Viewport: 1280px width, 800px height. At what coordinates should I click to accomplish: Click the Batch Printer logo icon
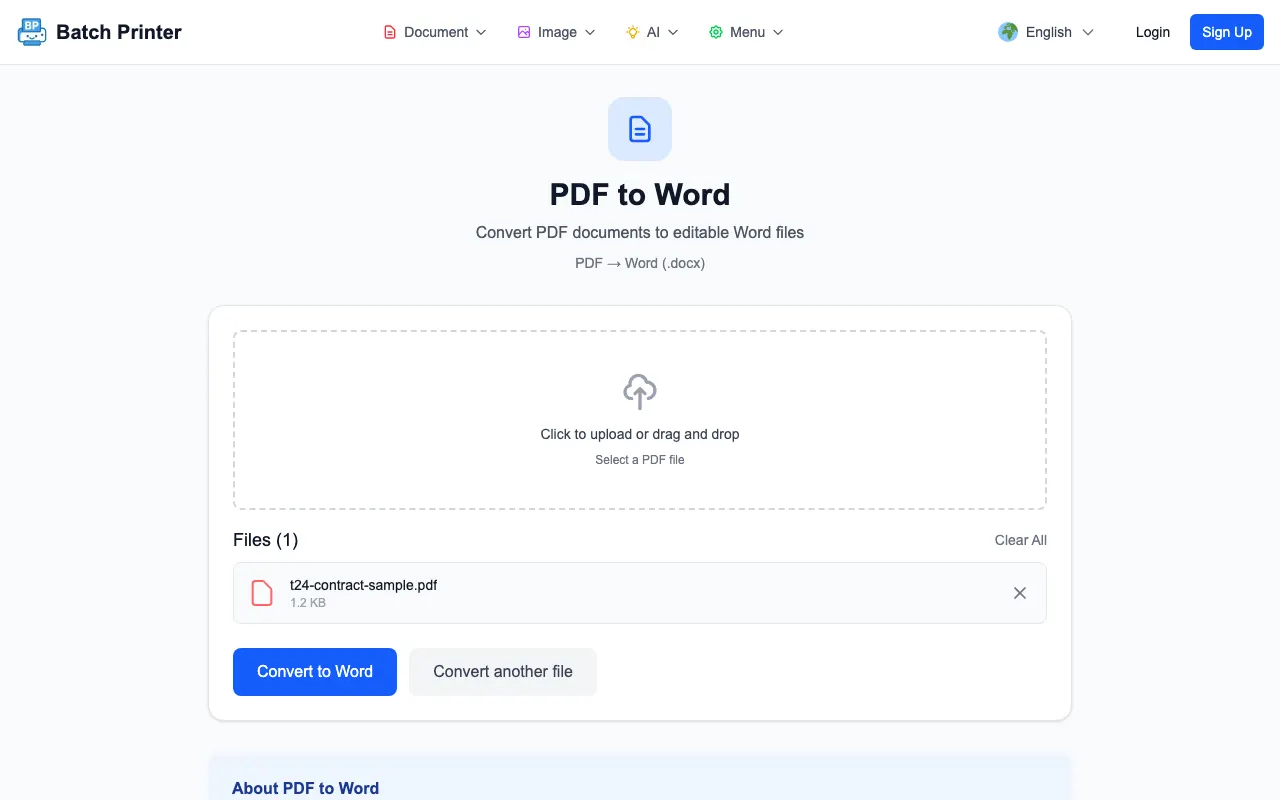(32, 32)
